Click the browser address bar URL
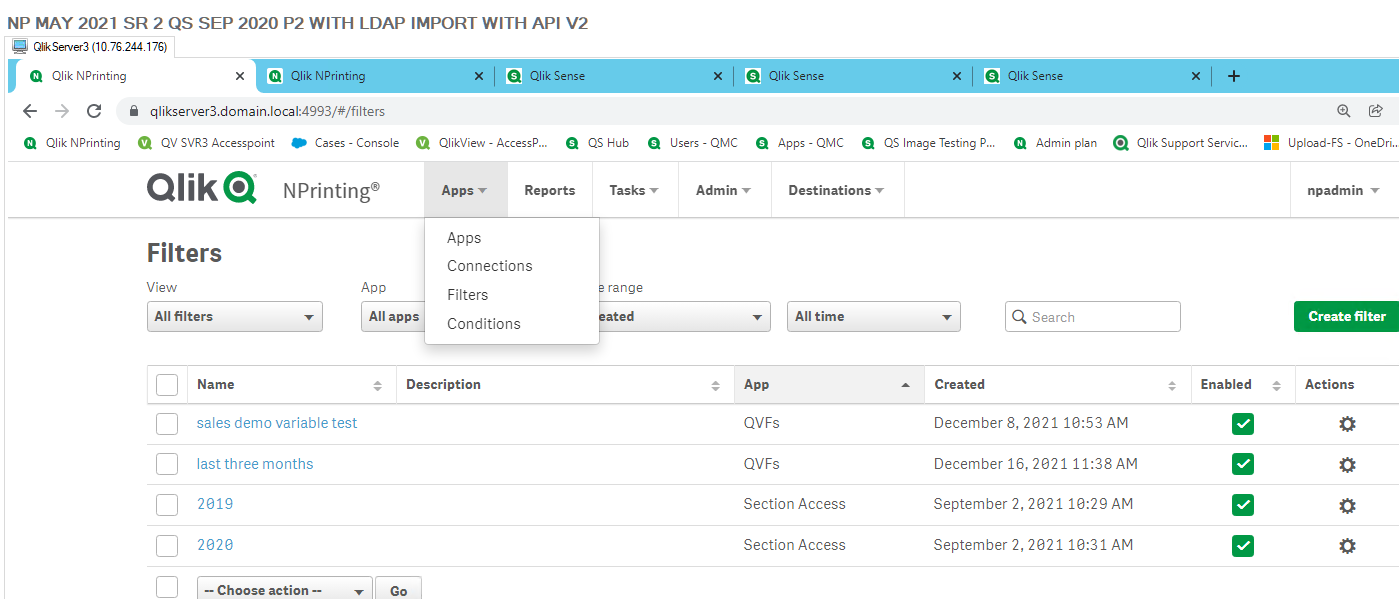This screenshot has height=599, width=1399. [267, 111]
